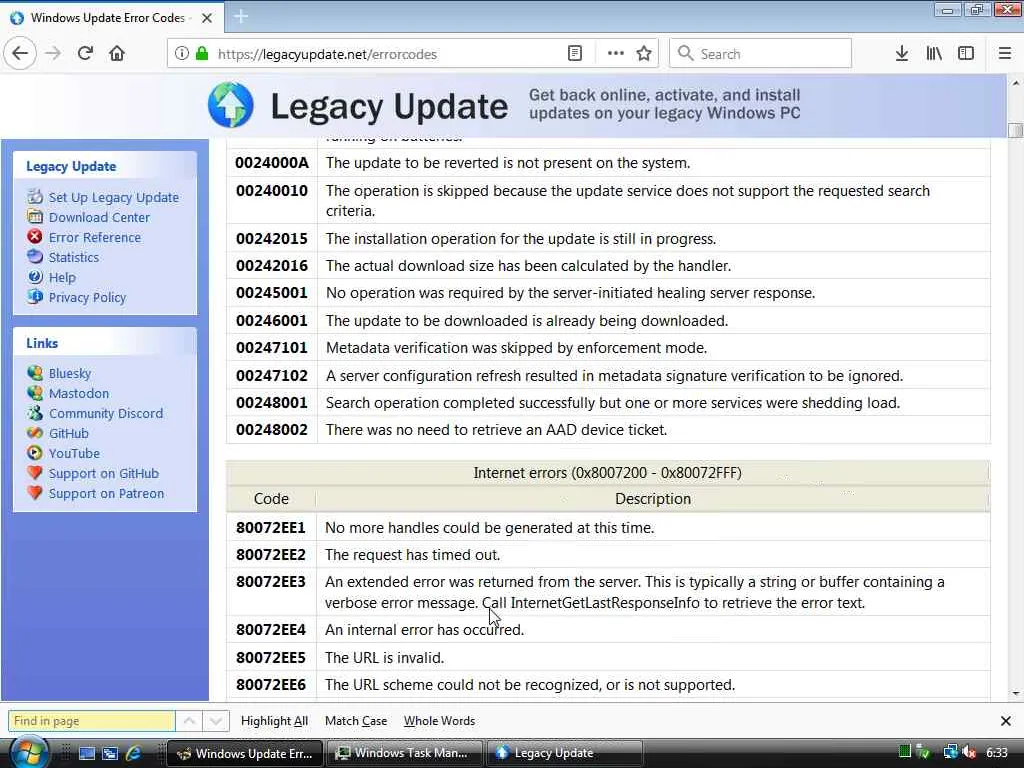Open the page actions three-dot menu

[x=615, y=54]
